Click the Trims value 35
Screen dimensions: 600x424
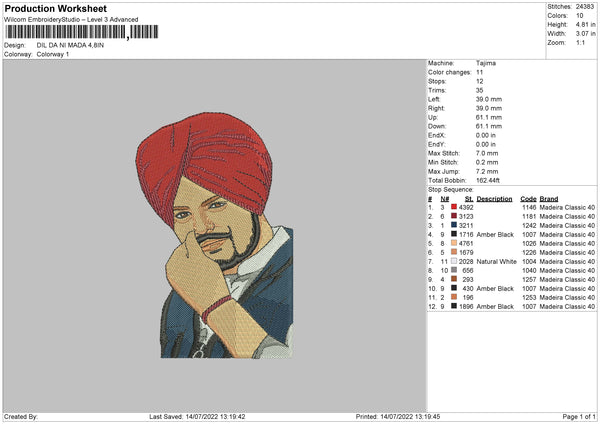479,90
